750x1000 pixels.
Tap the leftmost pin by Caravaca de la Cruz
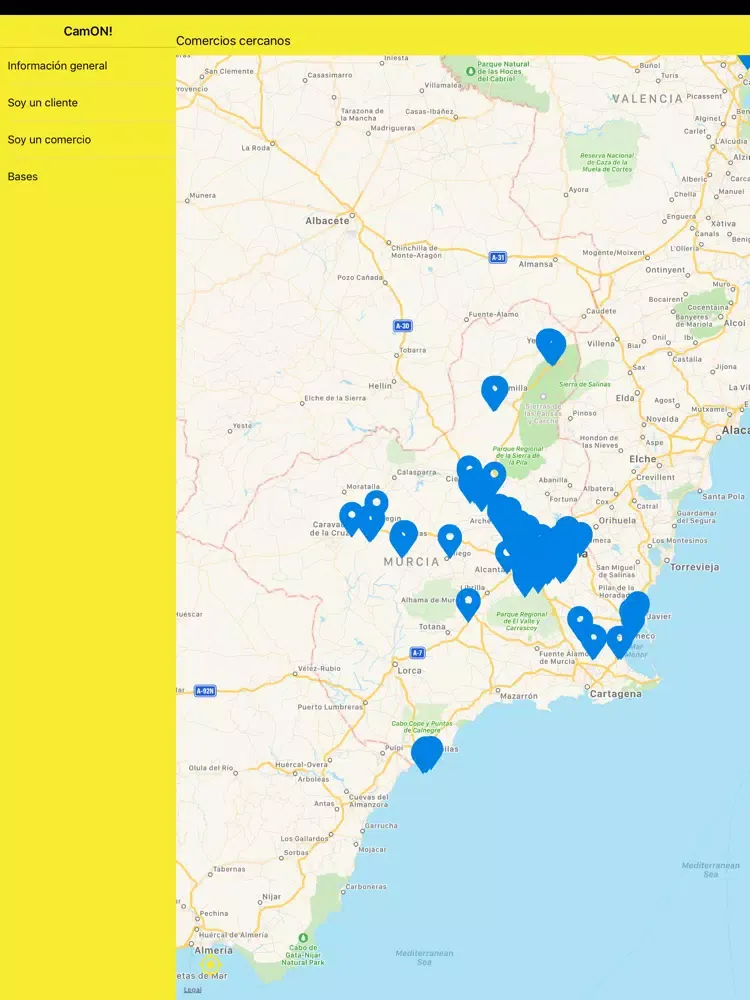[x=351, y=518]
